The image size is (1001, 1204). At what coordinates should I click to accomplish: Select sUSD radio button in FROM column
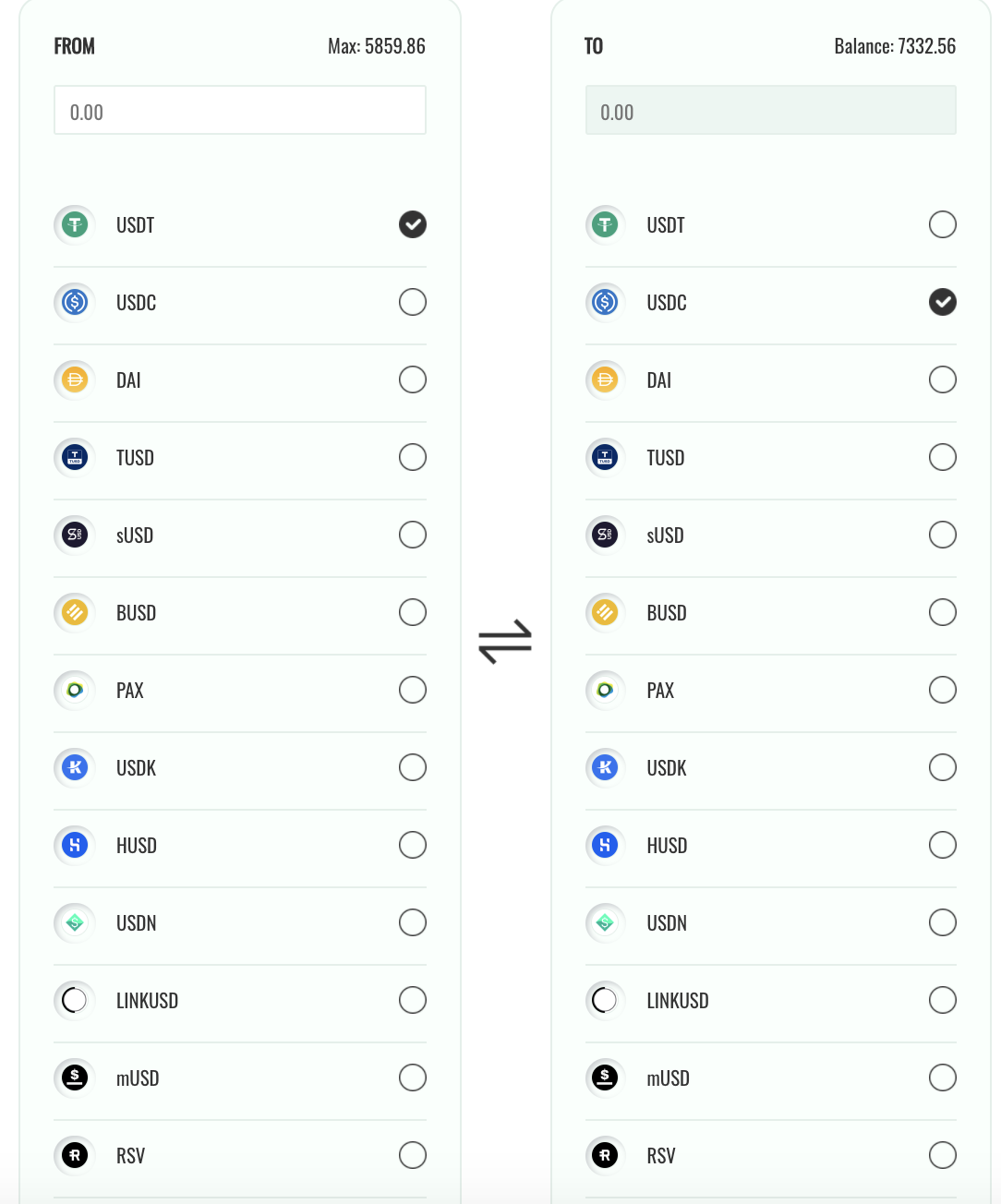pos(413,535)
